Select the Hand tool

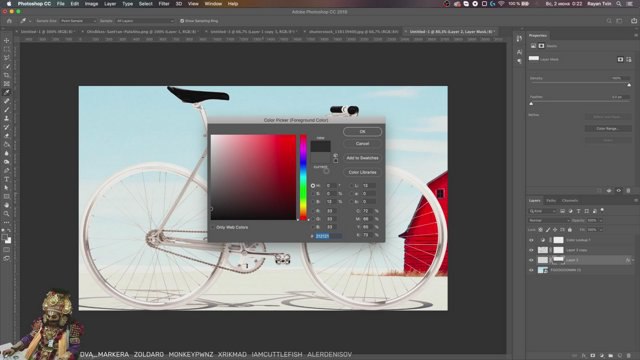[7, 205]
